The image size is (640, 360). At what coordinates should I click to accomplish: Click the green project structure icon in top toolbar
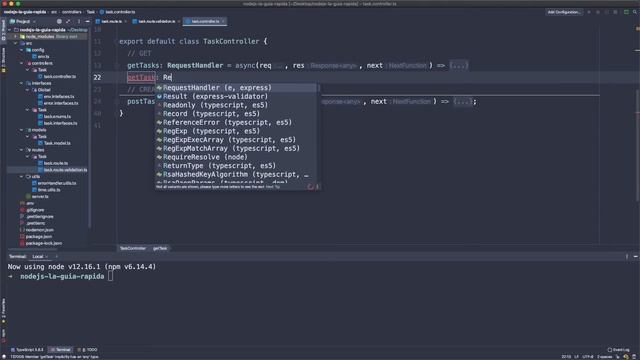[626, 12]
